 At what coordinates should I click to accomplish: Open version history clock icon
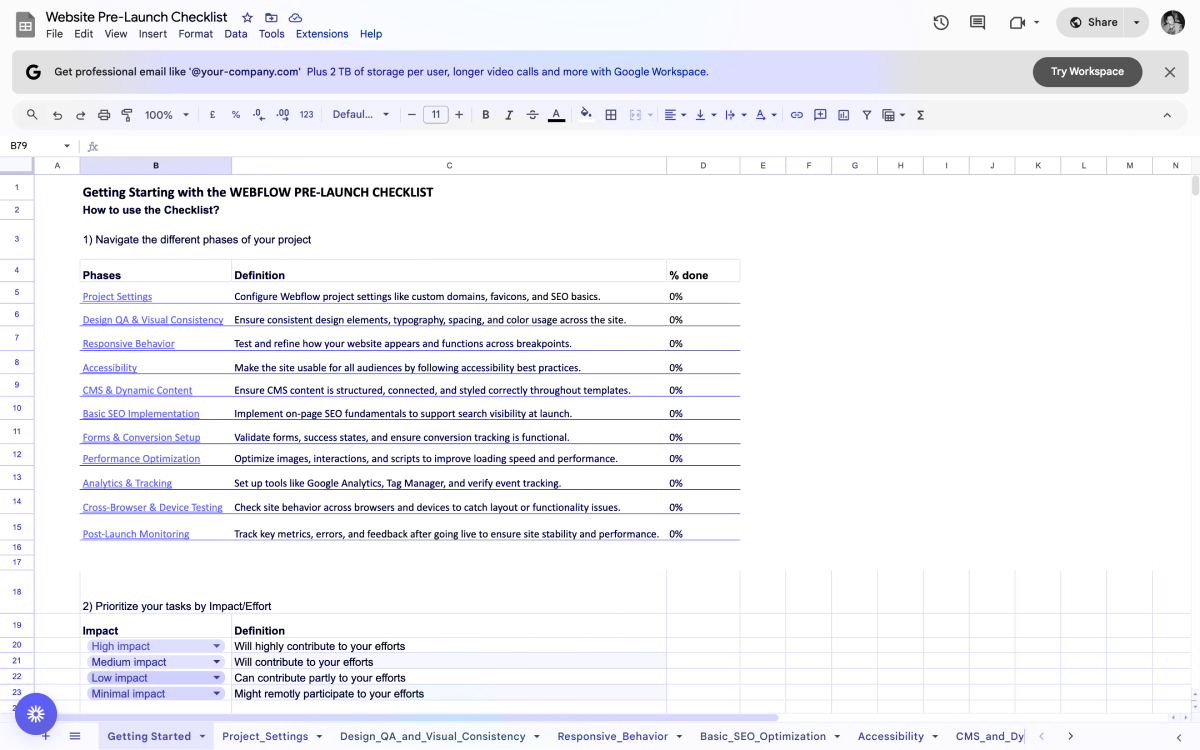coord(941,22)
